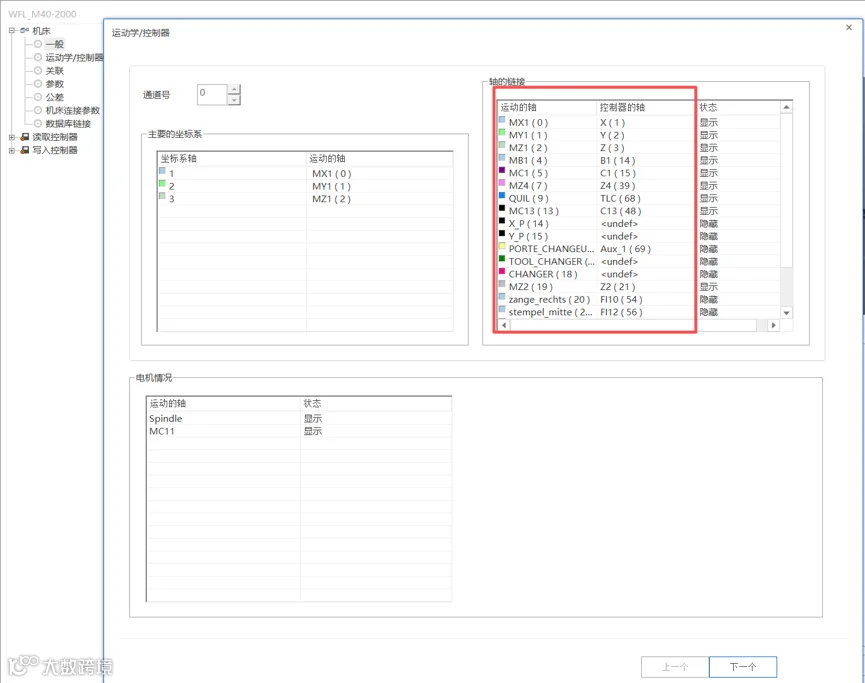Click the green marker beside TOOL_CHANGER
Screen dimensions: 865x683
coord(502,259)
